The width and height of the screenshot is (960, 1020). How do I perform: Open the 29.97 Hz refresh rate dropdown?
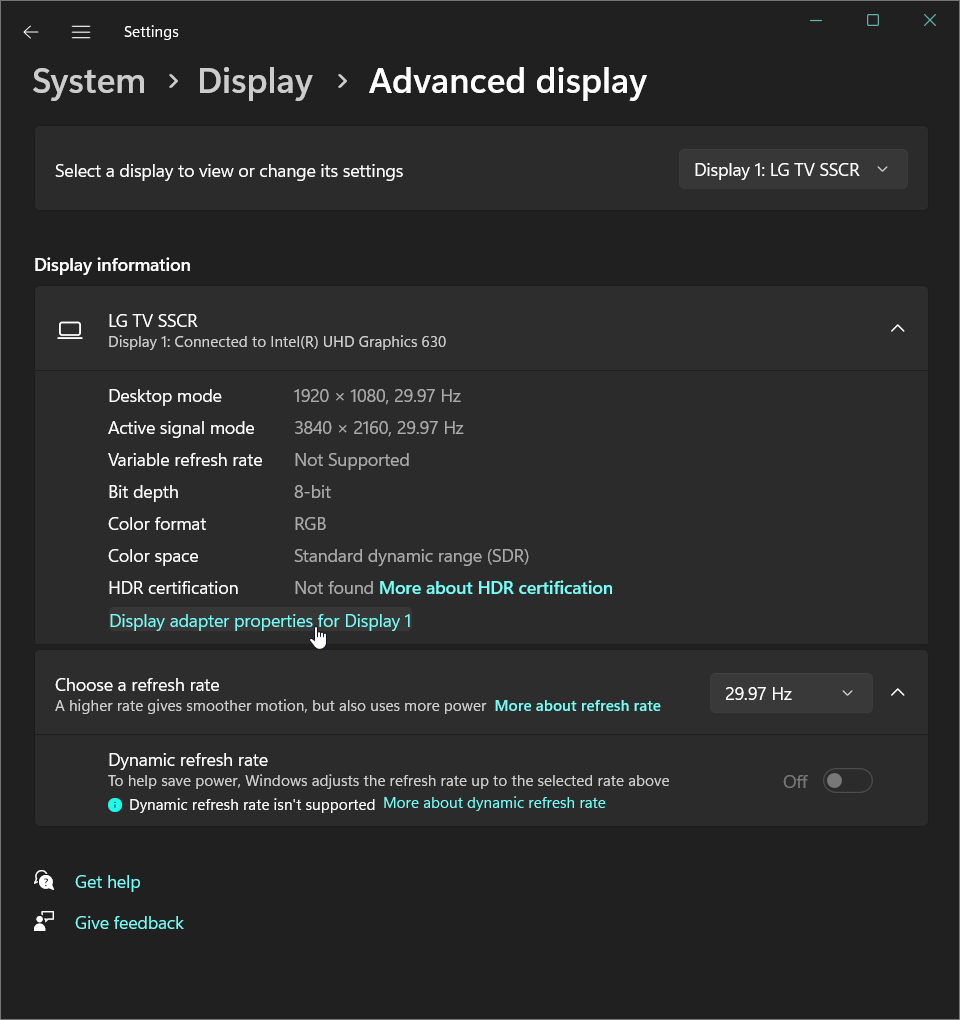point(790,692)
